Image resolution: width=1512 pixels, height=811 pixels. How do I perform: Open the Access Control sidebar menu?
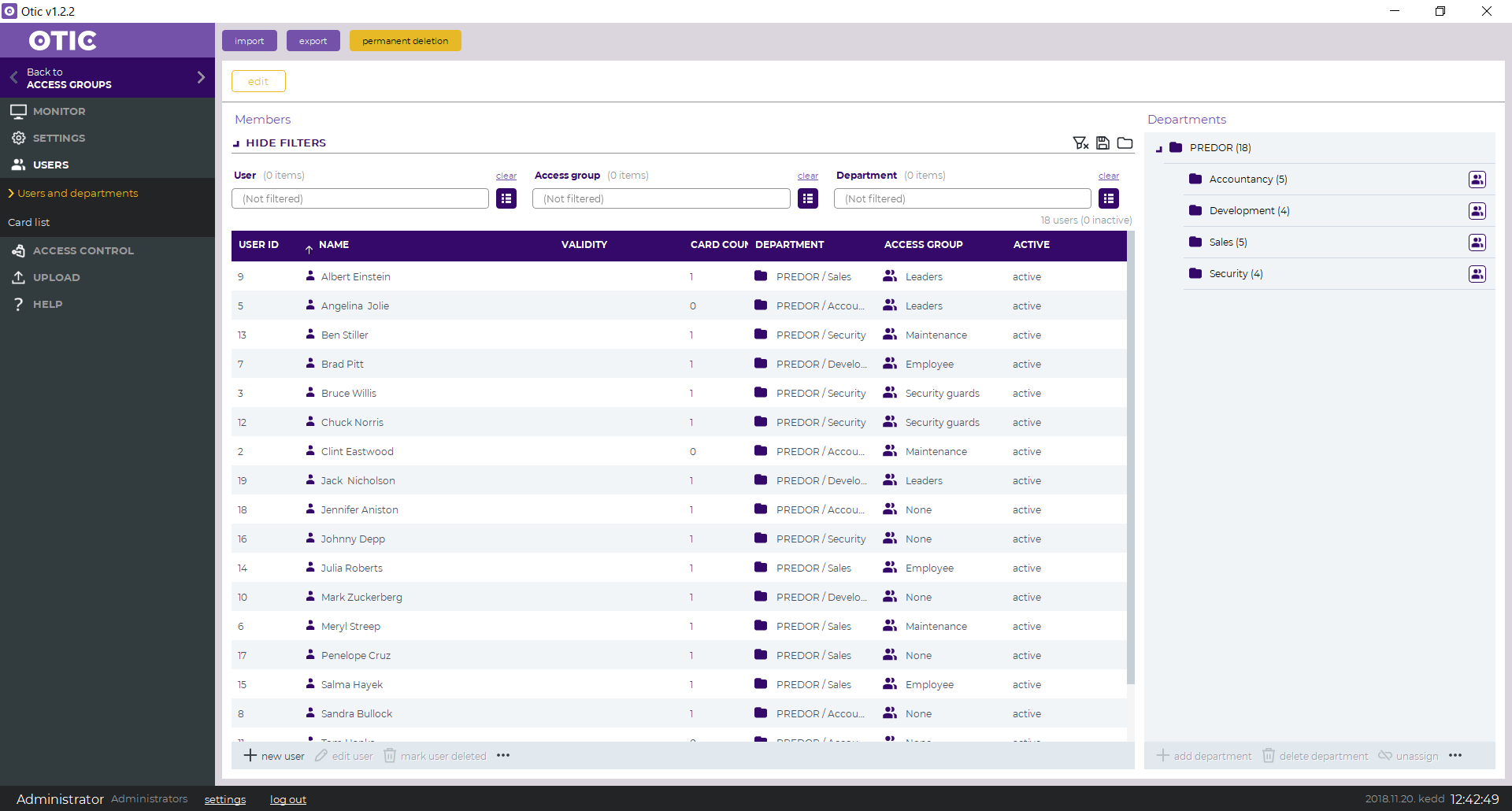[x=83, y=250]
